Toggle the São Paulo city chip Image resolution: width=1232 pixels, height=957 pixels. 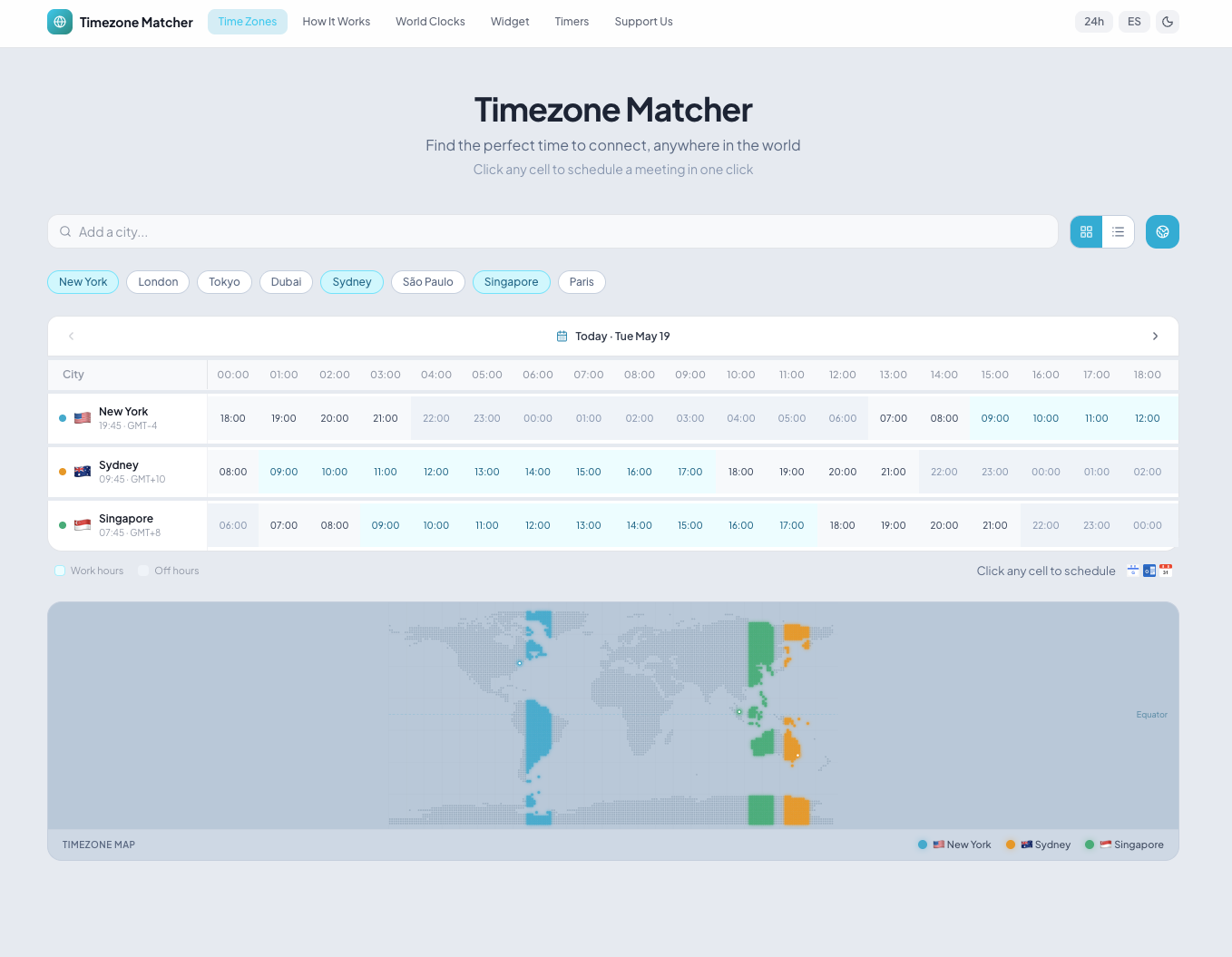pos(428,282)
